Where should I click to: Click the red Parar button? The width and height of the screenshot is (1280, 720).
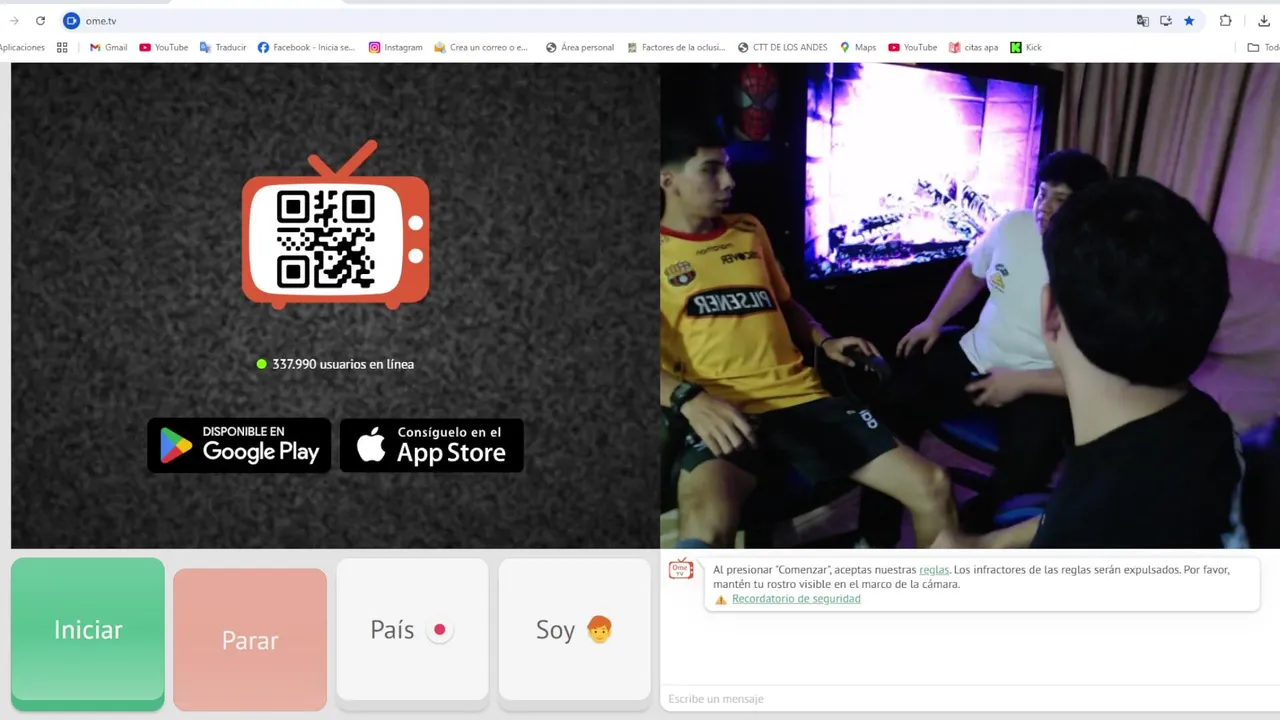(250, 640)
